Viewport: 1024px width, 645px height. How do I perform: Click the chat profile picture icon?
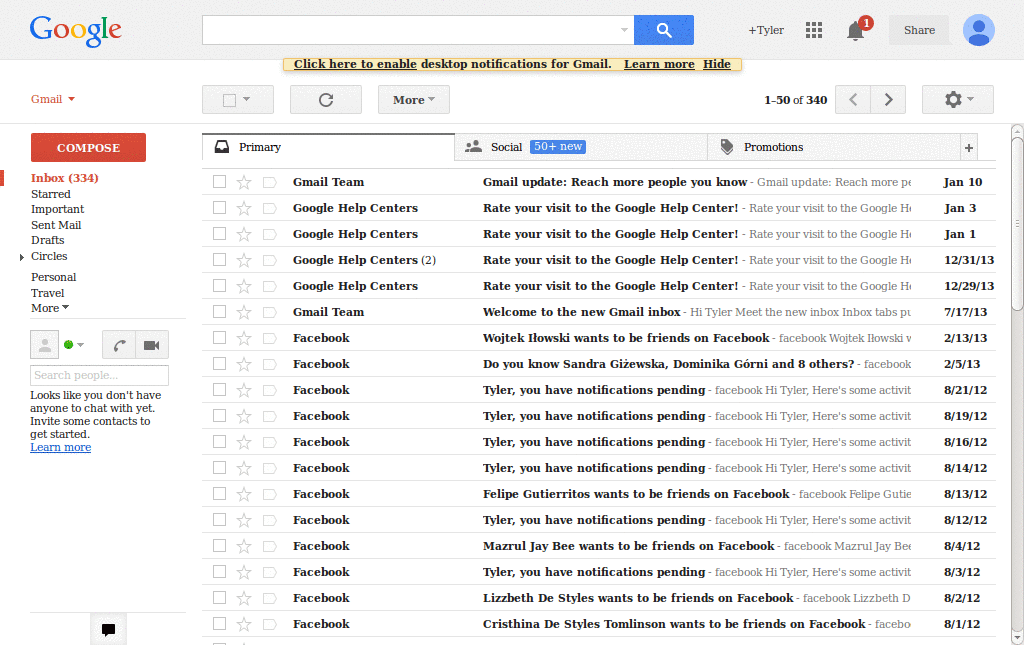(x=44, y=345)
